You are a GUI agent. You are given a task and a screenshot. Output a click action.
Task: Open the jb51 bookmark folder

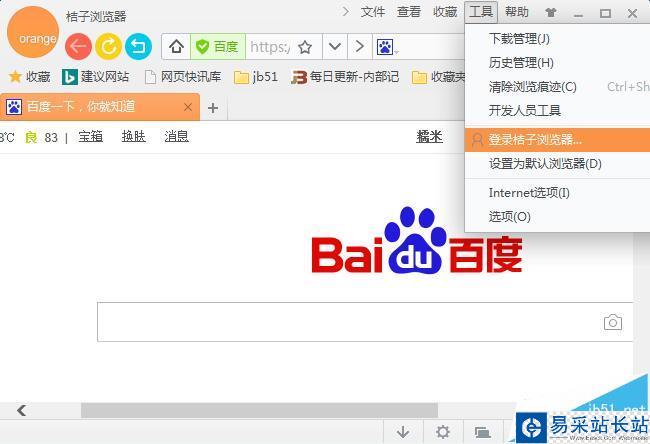click(256, 77)
